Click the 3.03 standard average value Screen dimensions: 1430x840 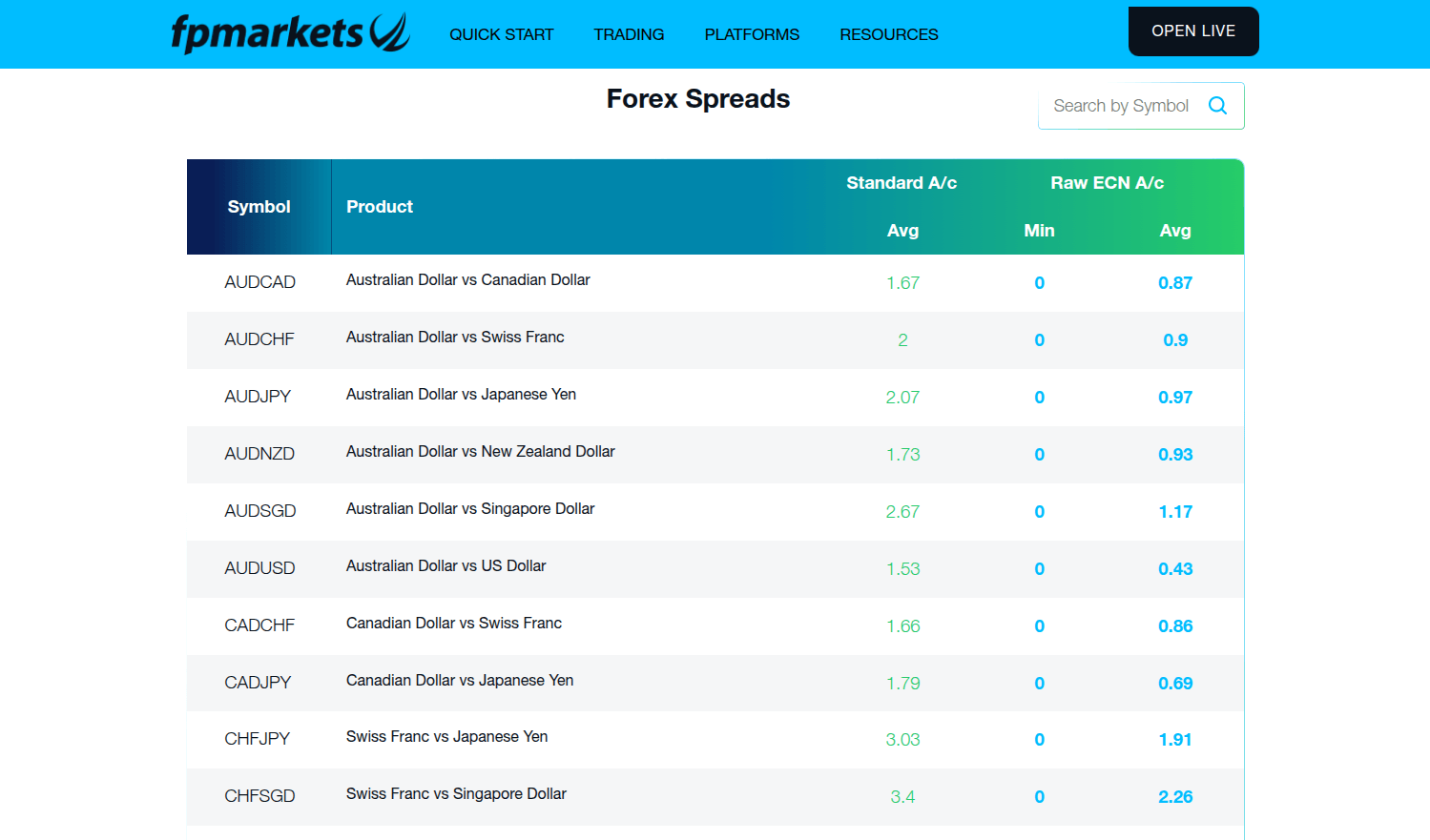[902, 740]
